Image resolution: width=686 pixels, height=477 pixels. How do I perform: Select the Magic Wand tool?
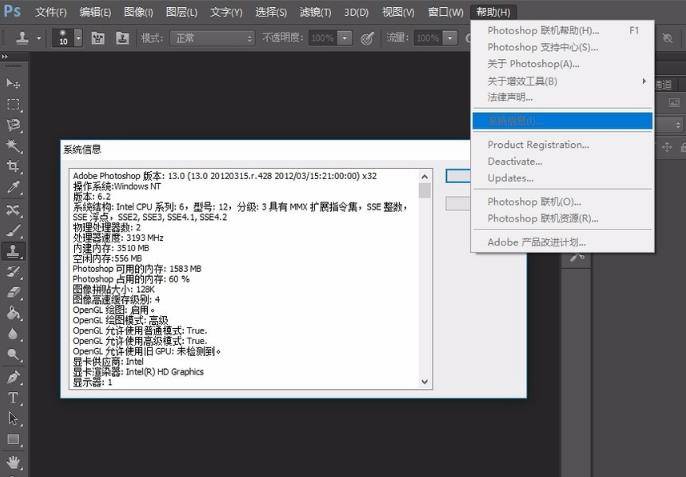coord(13,146)
